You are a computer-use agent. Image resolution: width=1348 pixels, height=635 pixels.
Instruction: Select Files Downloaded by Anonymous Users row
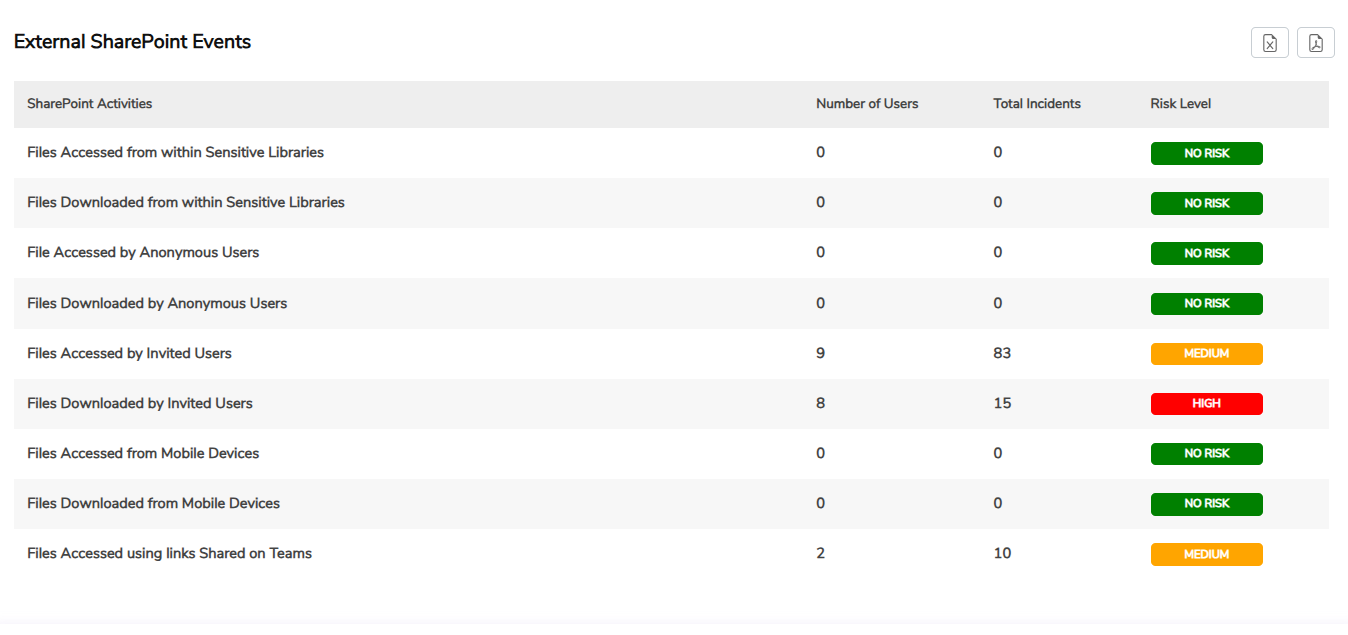pos(157,303)
